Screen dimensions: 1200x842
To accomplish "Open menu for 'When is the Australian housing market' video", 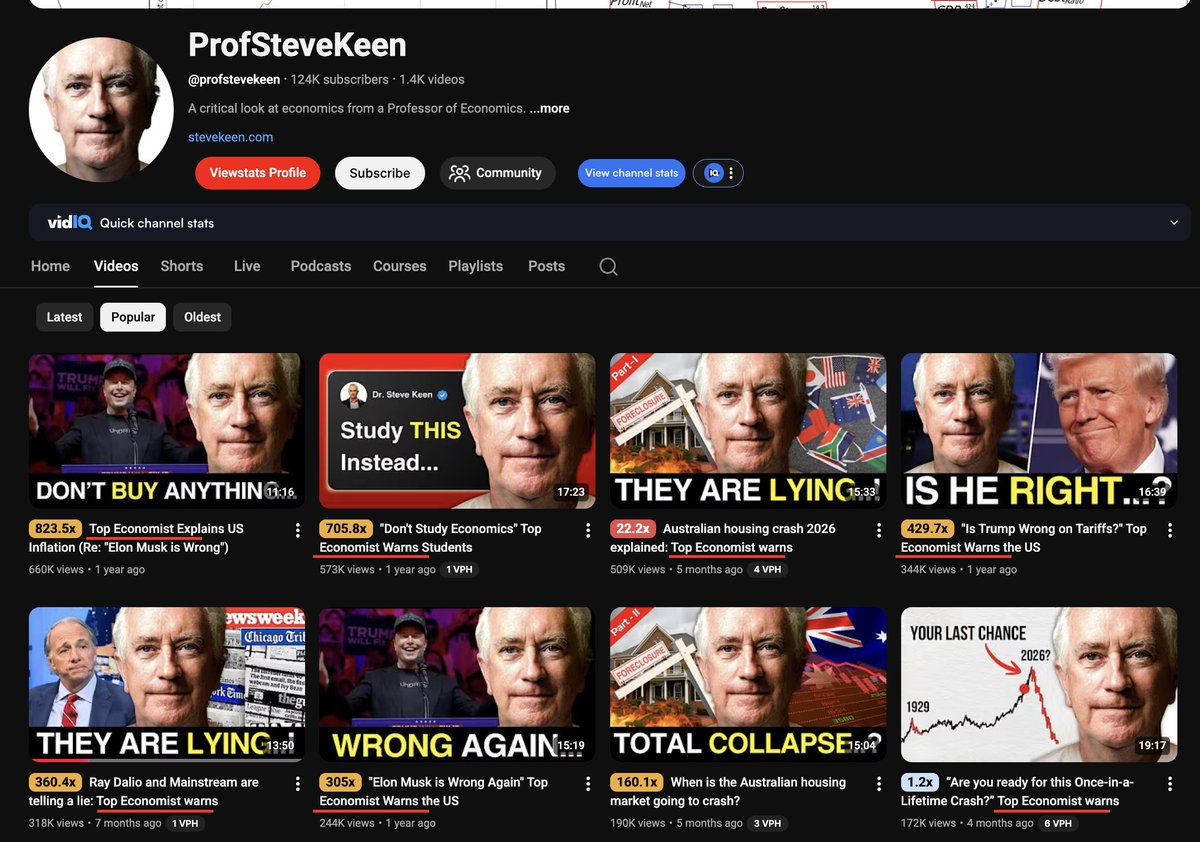I will [x=879, y=784].
